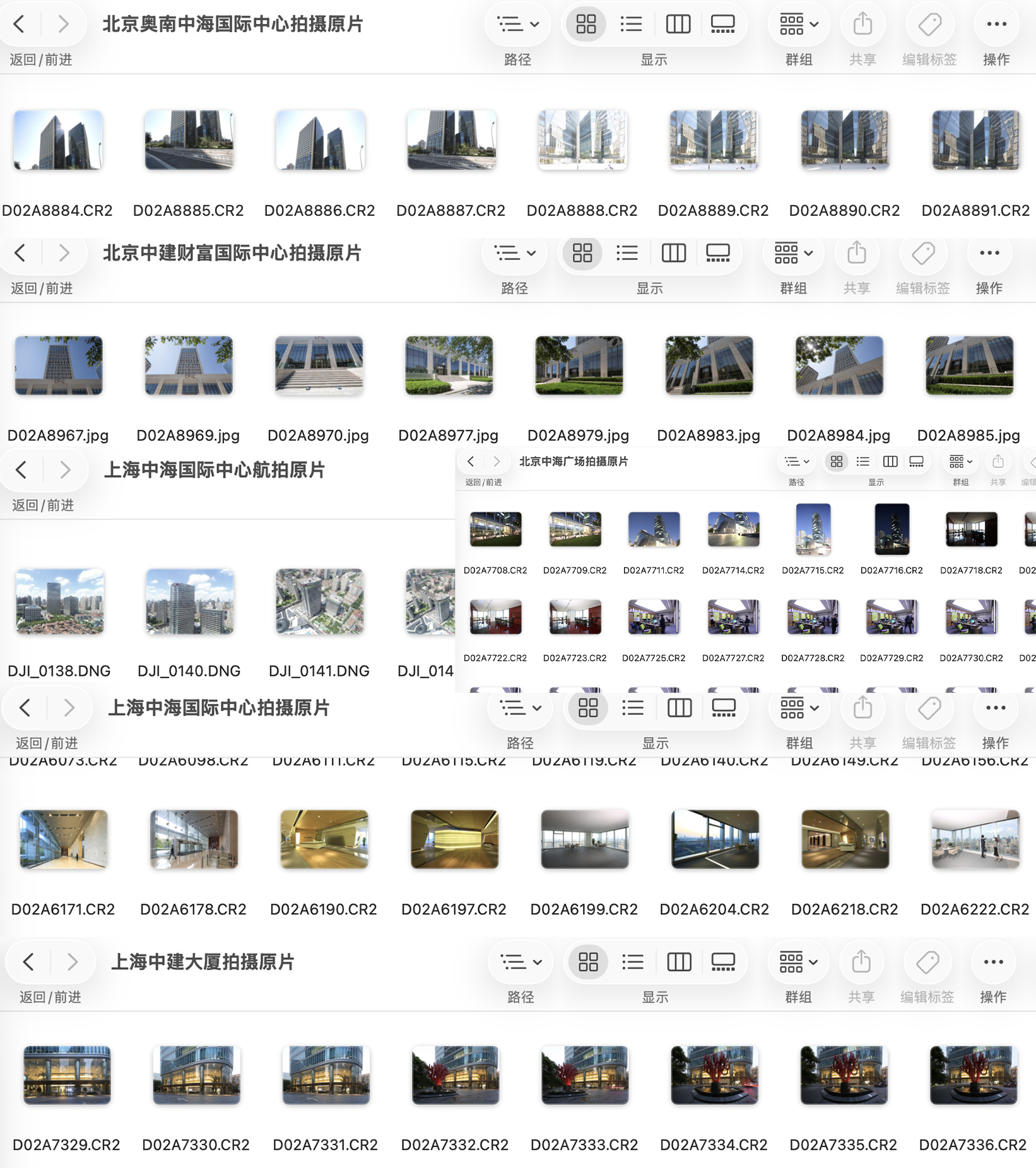This screenshot has width=1036, height=1168.
Task: Go forward in 上海中海国际中心航拍原片 window
Action: pyautogui.click(x=65, y=469)
